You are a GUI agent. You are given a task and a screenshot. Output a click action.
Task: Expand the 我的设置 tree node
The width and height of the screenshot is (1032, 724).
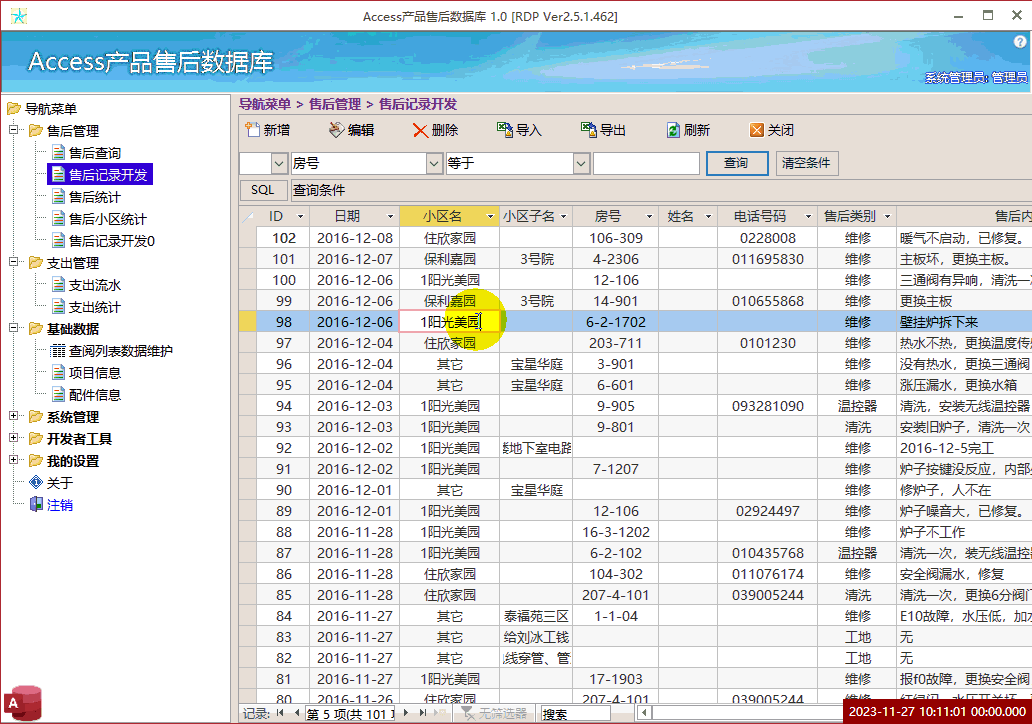(13, 460)
